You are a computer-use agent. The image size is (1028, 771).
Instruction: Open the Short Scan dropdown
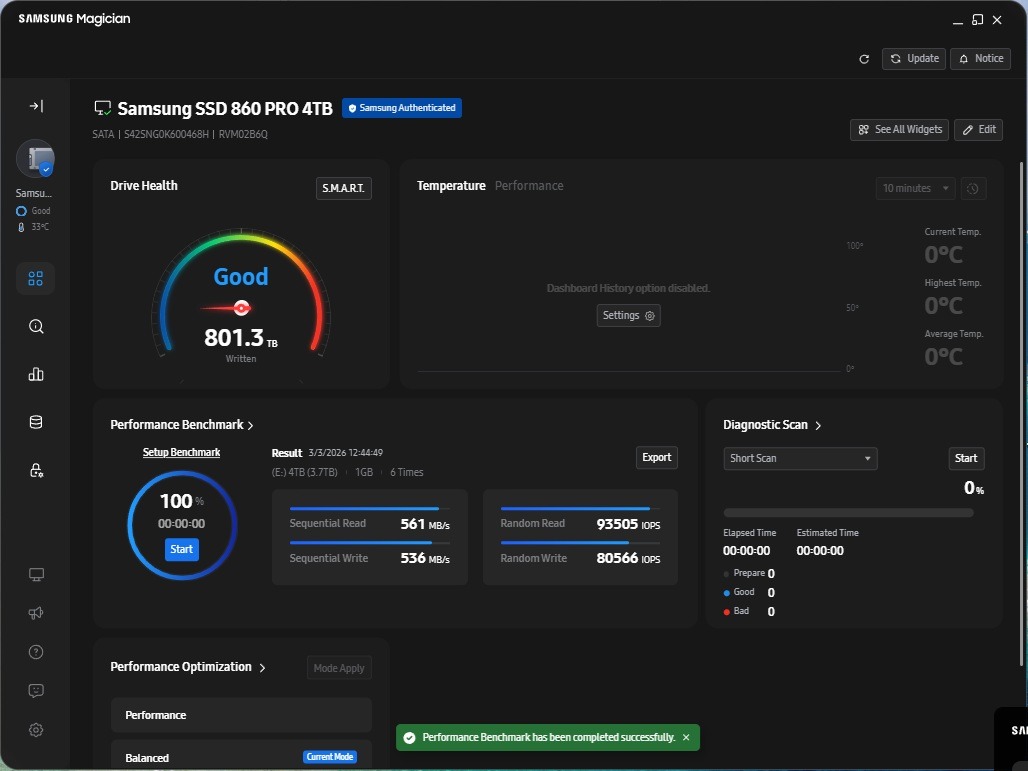800,458
